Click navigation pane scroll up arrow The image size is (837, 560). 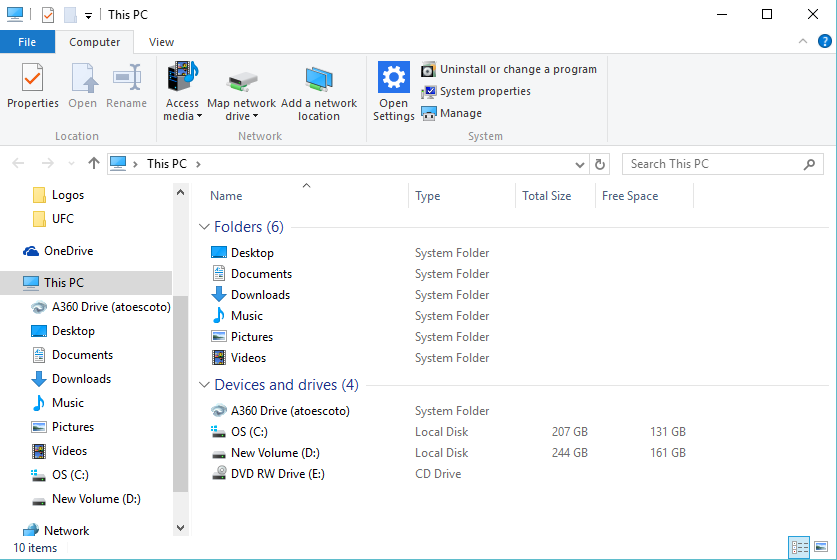[180, 193]
